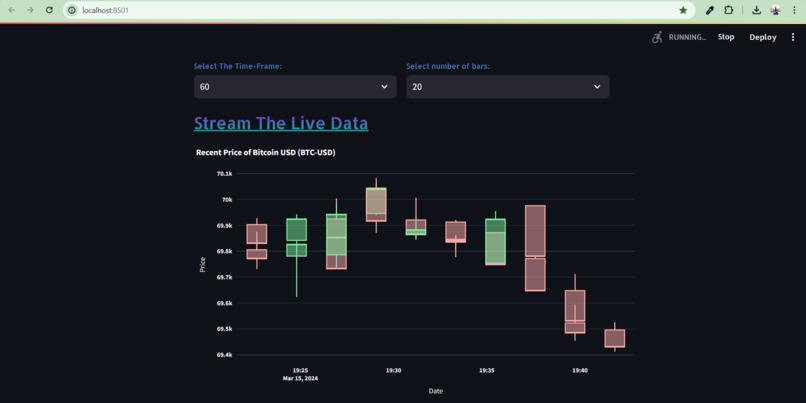
Task: Reload the page with refresh icon
Action: coord(49,10)
